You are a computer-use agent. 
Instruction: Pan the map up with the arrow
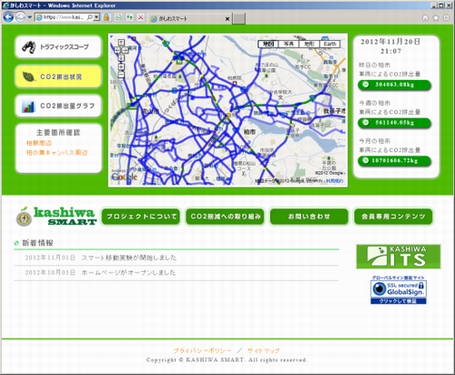click(x=121, y=42)
